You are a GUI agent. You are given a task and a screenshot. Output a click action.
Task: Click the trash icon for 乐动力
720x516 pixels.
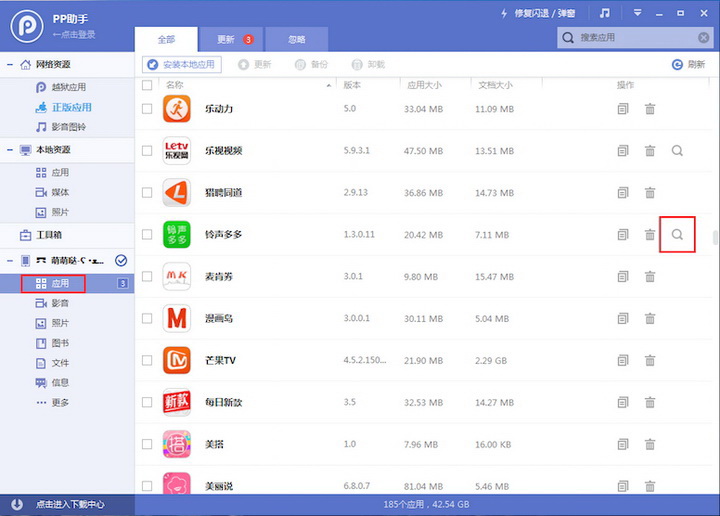click(x=650, y=108)
